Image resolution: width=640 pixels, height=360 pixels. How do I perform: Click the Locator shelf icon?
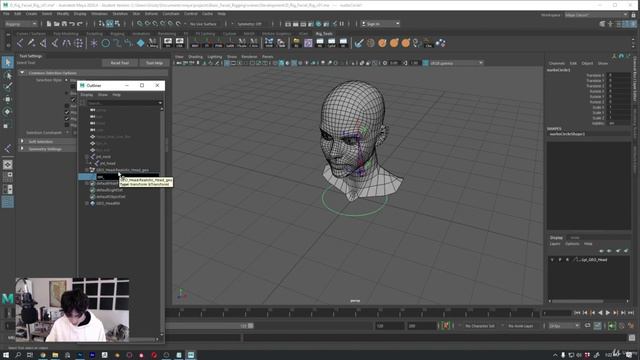tap(94, 43)
